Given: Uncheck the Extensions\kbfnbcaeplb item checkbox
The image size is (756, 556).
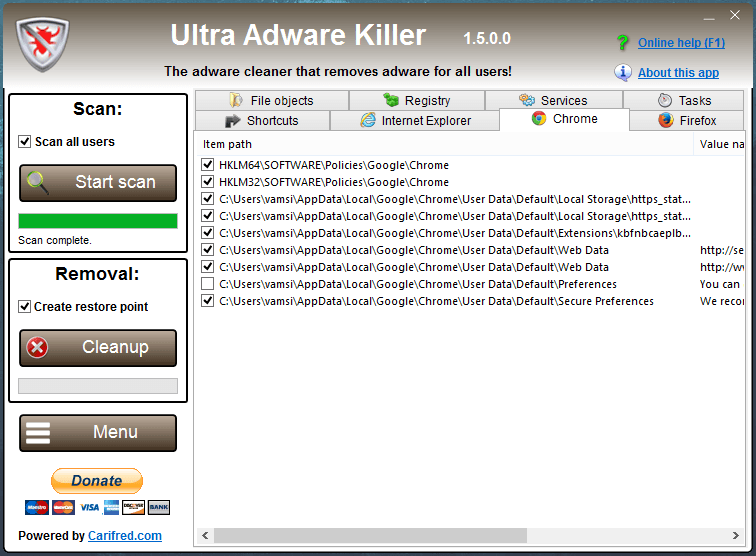Looking at the screenshot, I should point(207,233).
